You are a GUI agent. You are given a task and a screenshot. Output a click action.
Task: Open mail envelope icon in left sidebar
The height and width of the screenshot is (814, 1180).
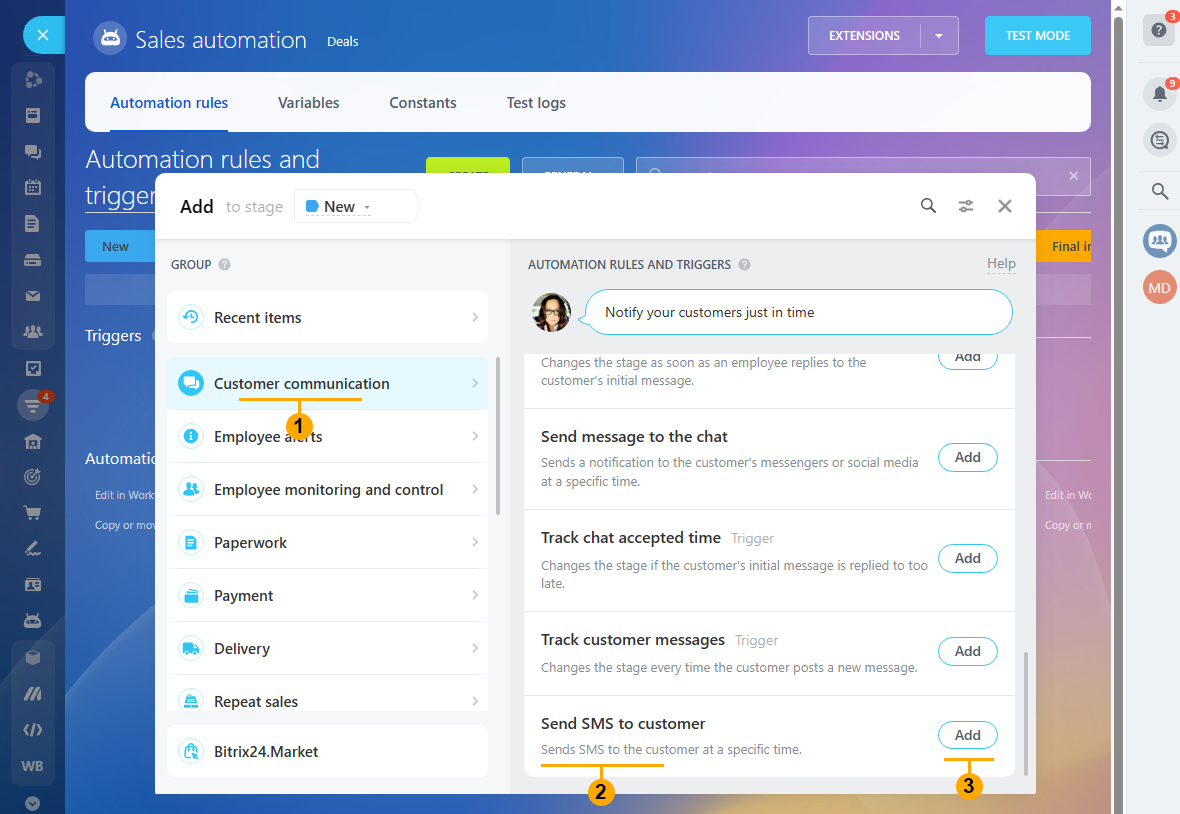coord(32,296)
